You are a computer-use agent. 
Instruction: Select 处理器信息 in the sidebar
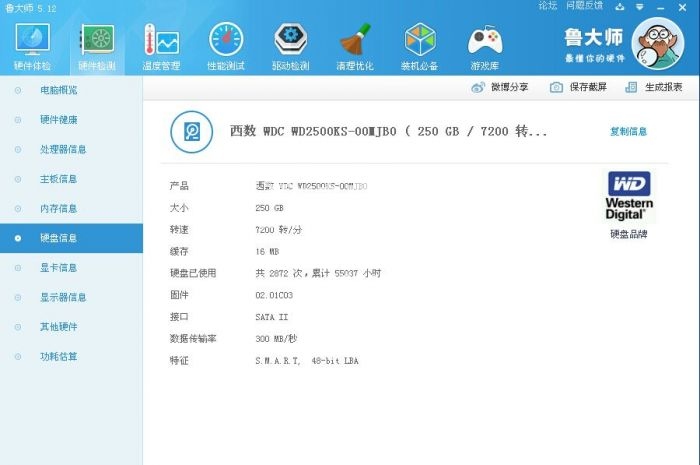(71, 149)
